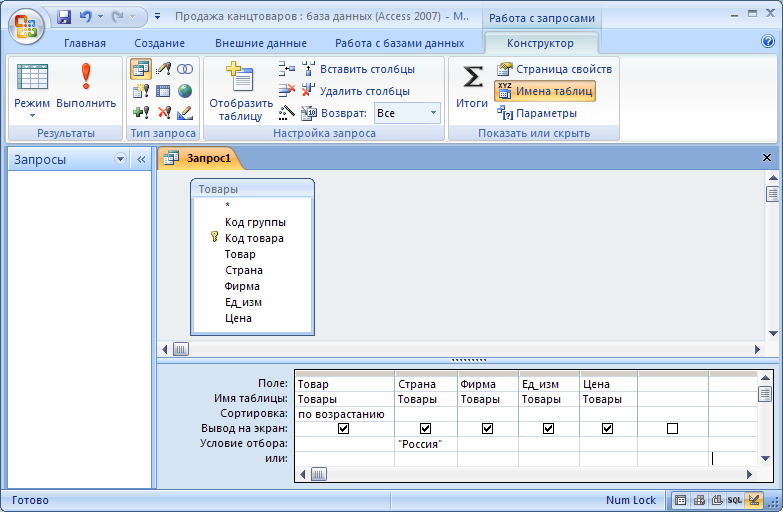Screen dimensions: 783x512
Task: Click design grid horizontal scrollbar thumb
Action: pyautogui.click(x=319, y=475)
